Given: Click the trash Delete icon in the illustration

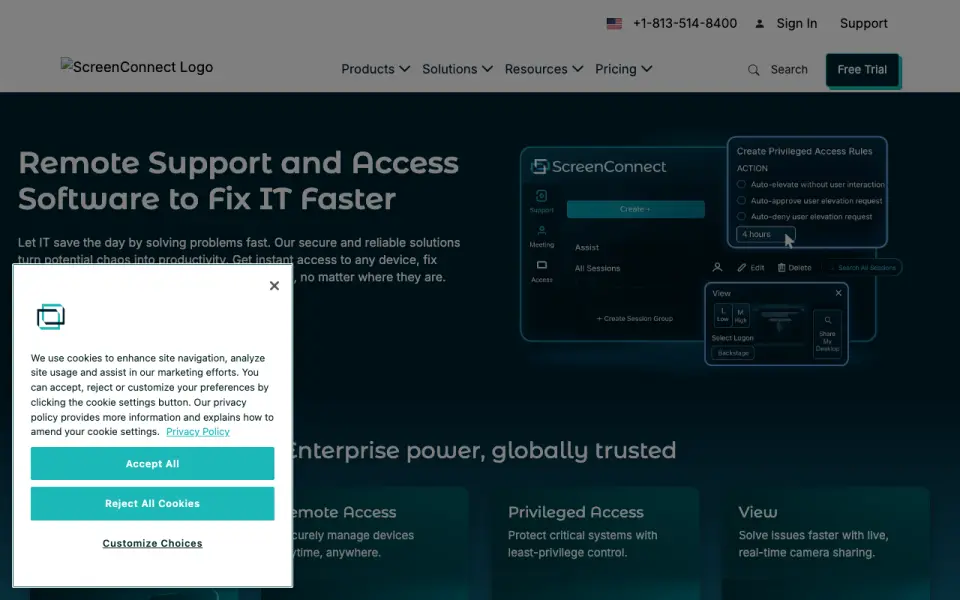Looking at the screenshot, I should point(781,268).
